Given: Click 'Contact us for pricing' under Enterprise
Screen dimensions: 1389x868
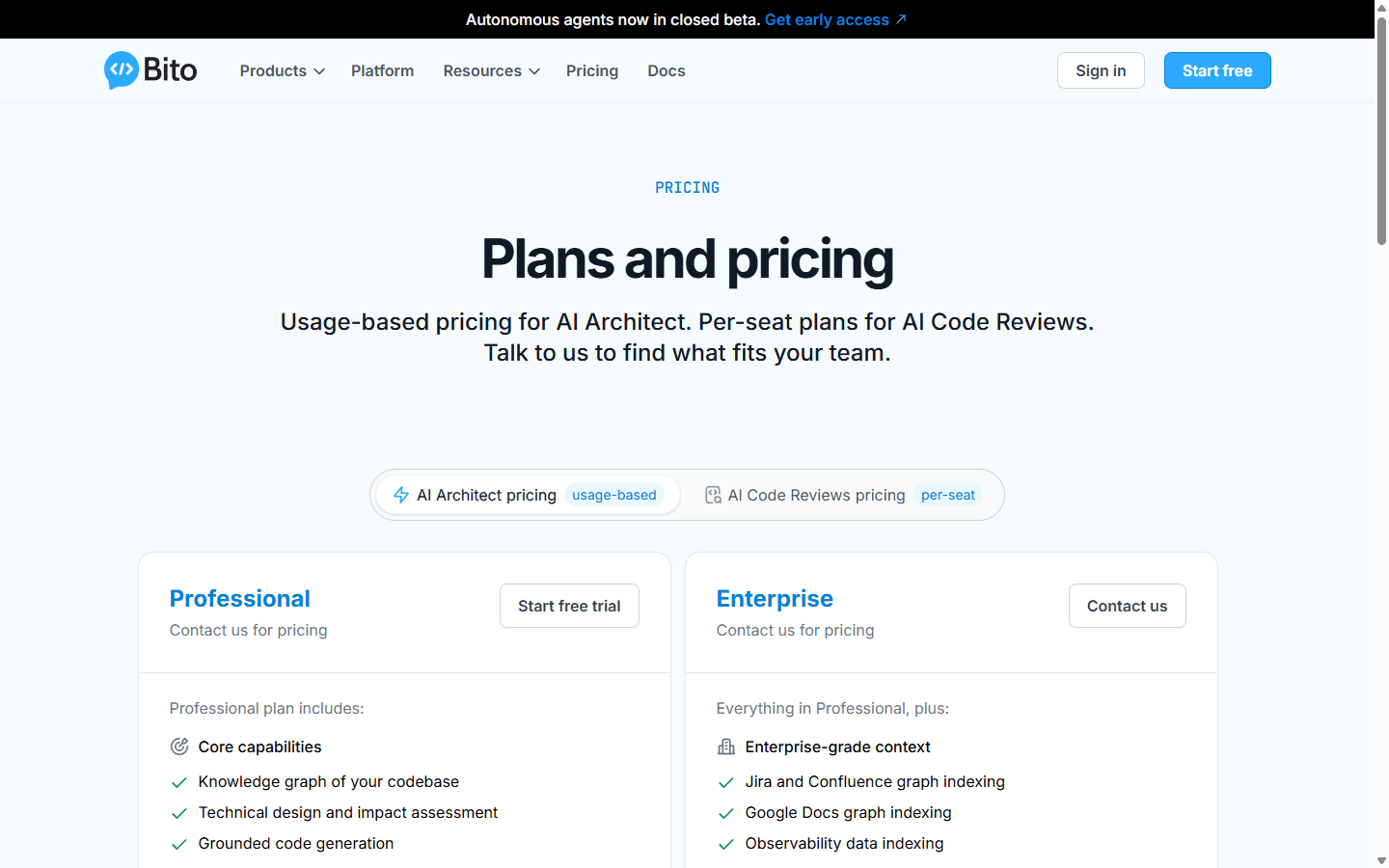Looking at the screenshot, I should (796, 630).
